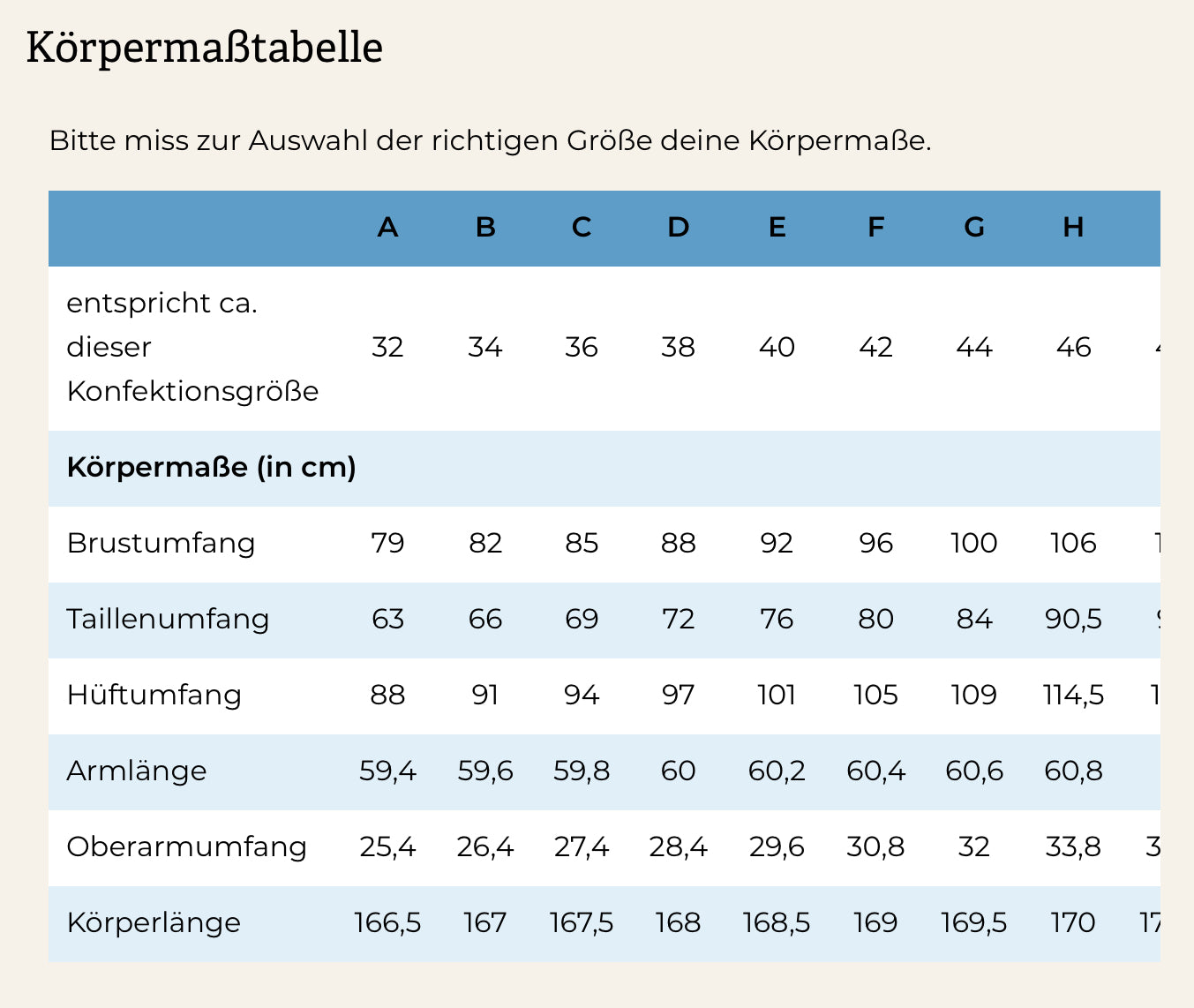Select Armlänge value 59,8 in column C
The image size is (1194, 1008).
581,771
